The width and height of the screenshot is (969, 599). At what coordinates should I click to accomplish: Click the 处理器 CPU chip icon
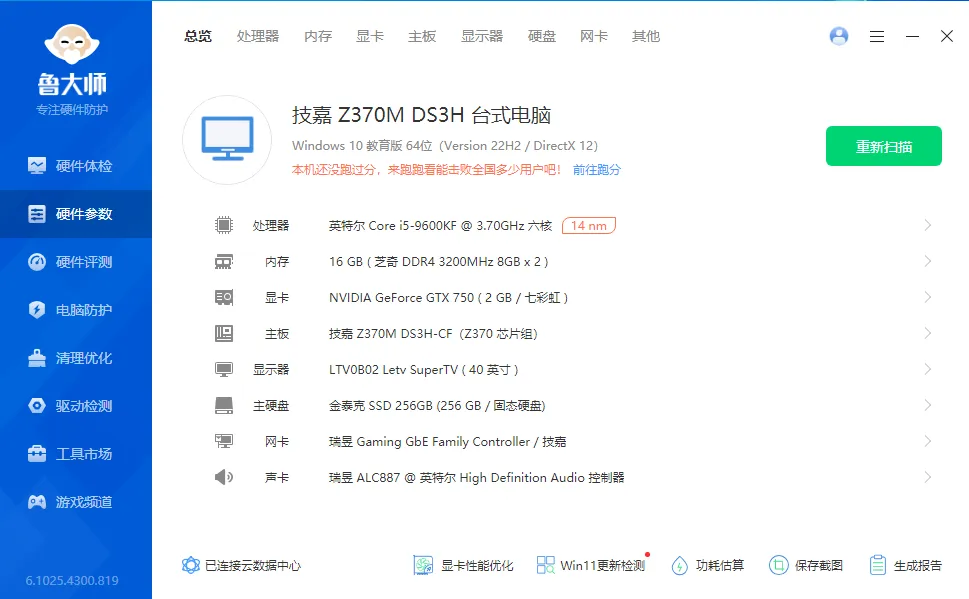click(224, 225)
